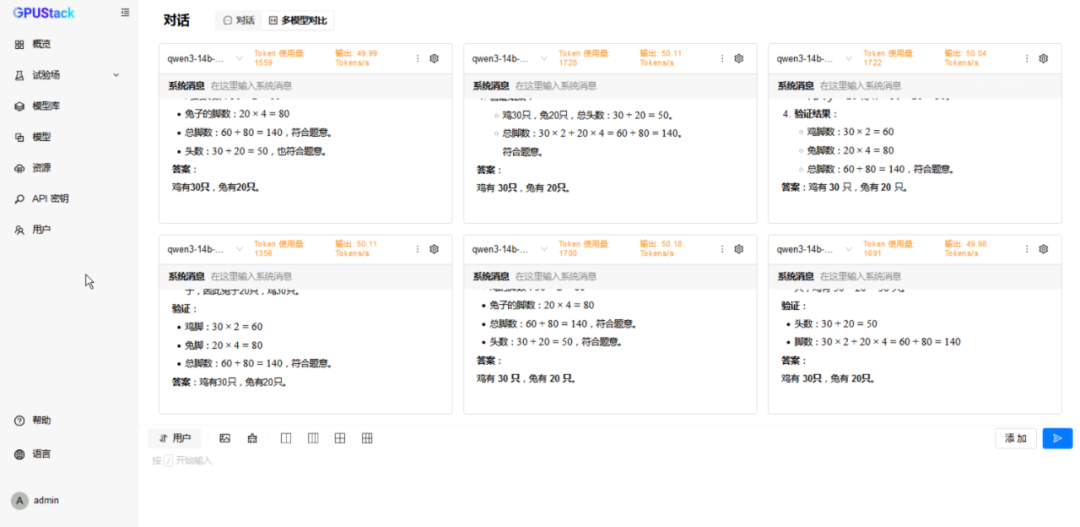The width and height of the screenshot is (1080, 527).
Task: Open three-dot menu of the 1700-token panel
Action: point(722,249)
